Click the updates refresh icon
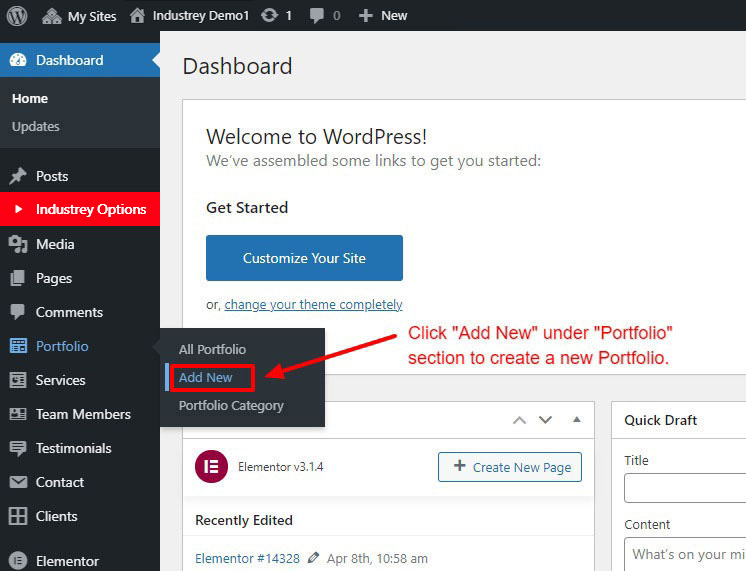 click(x=270, y=16)
